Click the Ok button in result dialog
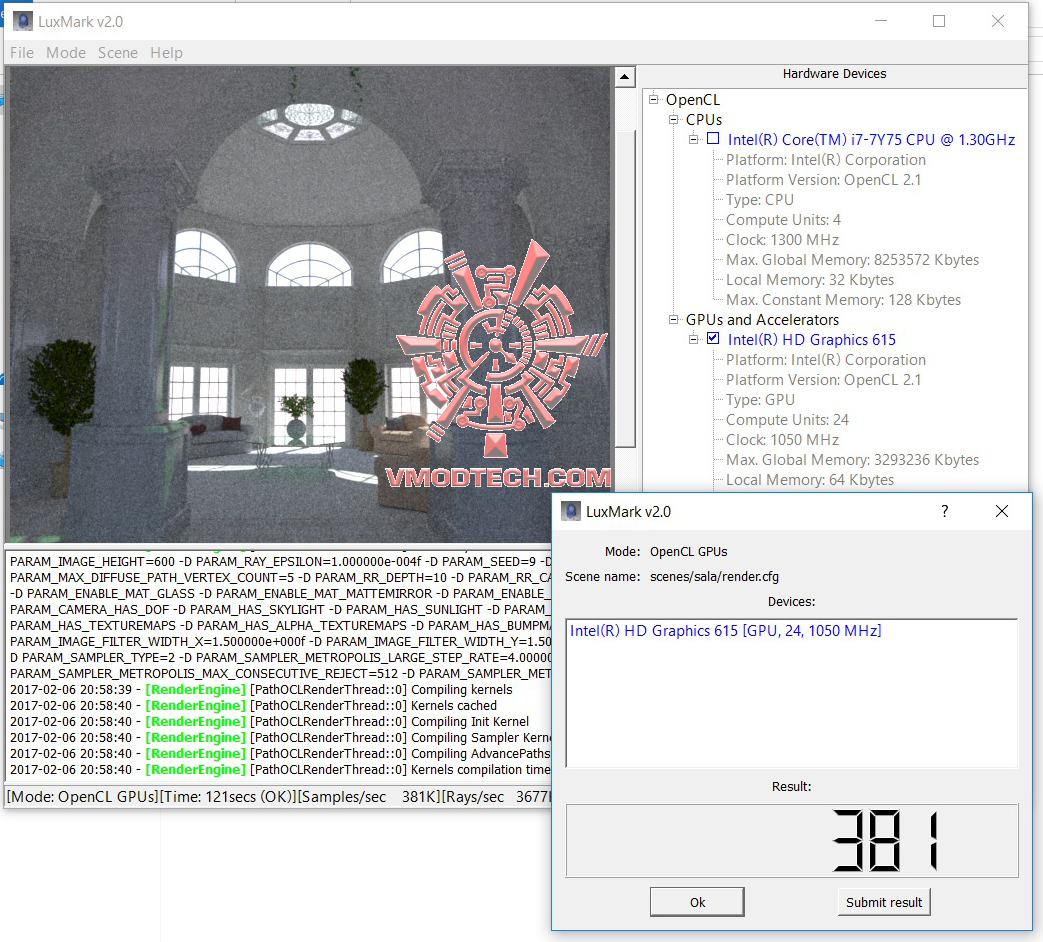 [x=697, y=902]
